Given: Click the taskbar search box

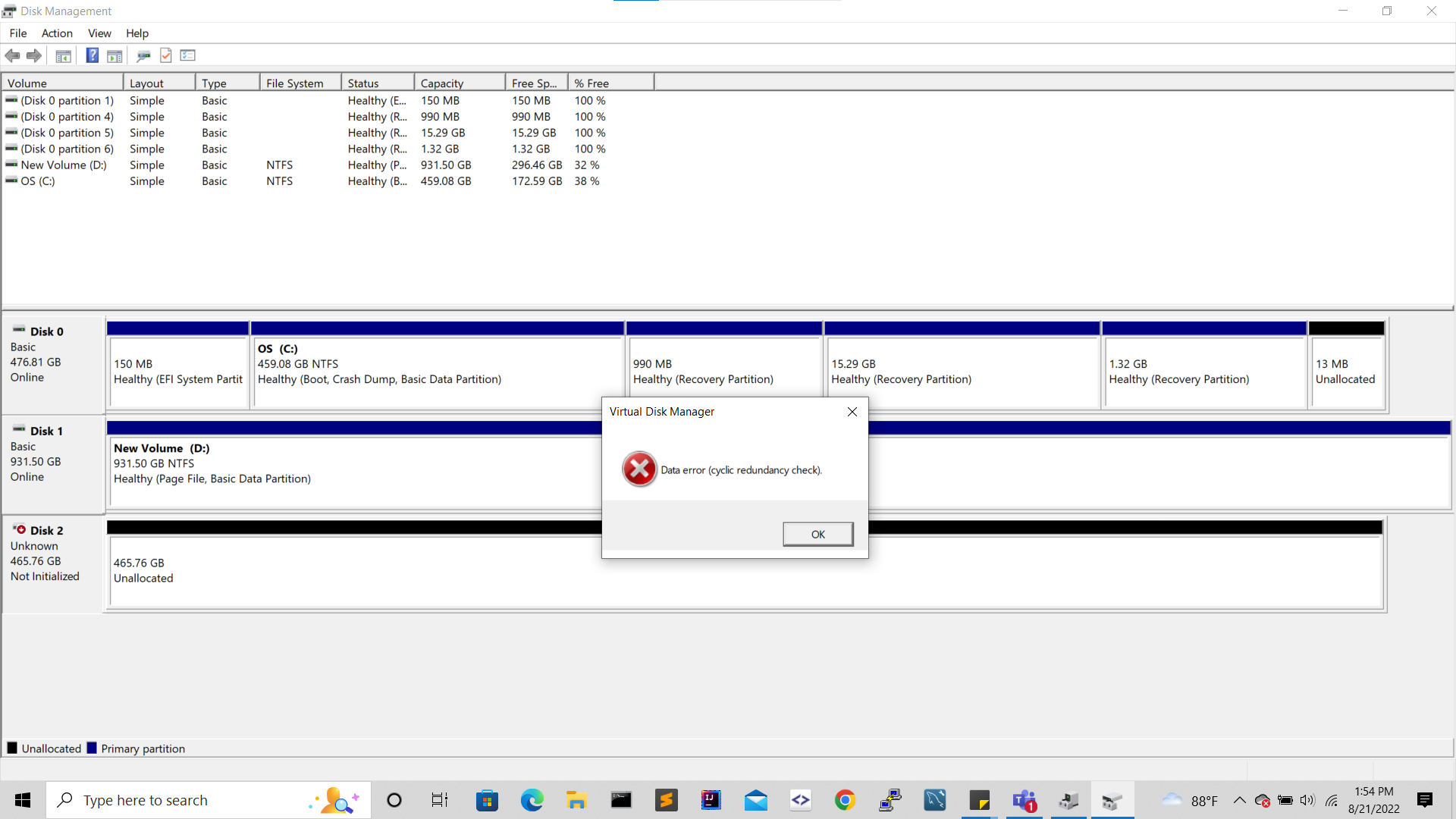Looking at the screenshot, I should pyautogui.click(x=209, y=800).
